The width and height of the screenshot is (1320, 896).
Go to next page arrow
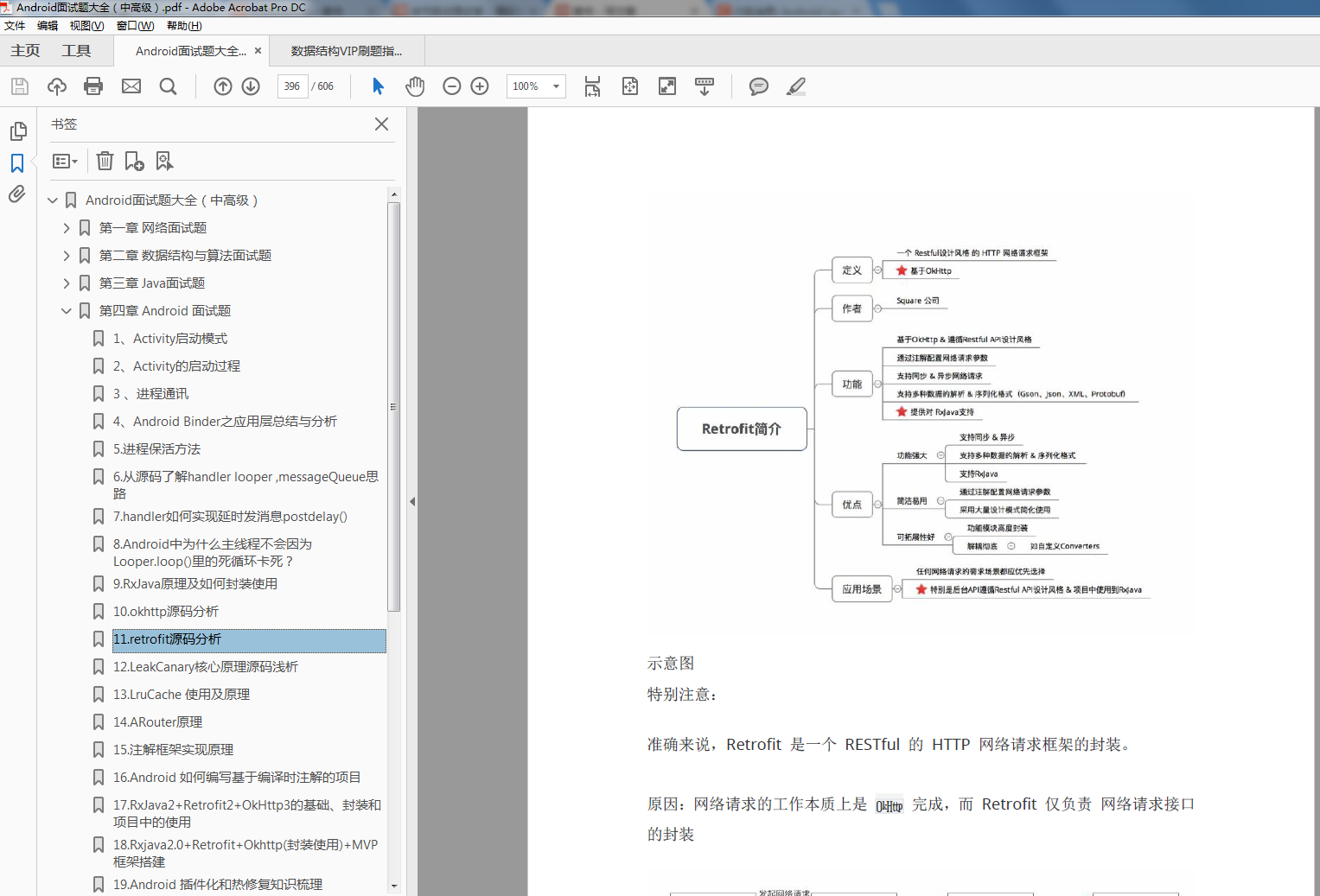251,86
